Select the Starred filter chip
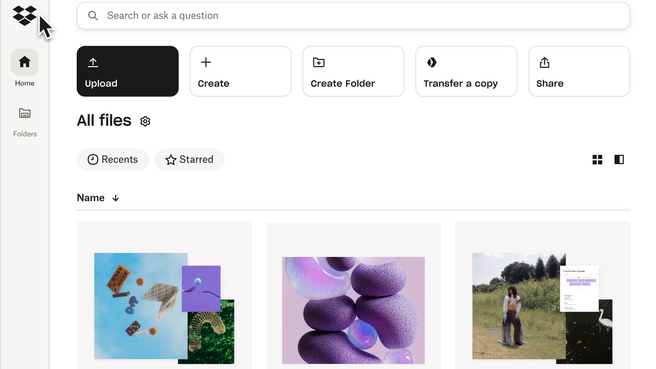The width and height of the screenshot is (656, 369). (190, 159)
